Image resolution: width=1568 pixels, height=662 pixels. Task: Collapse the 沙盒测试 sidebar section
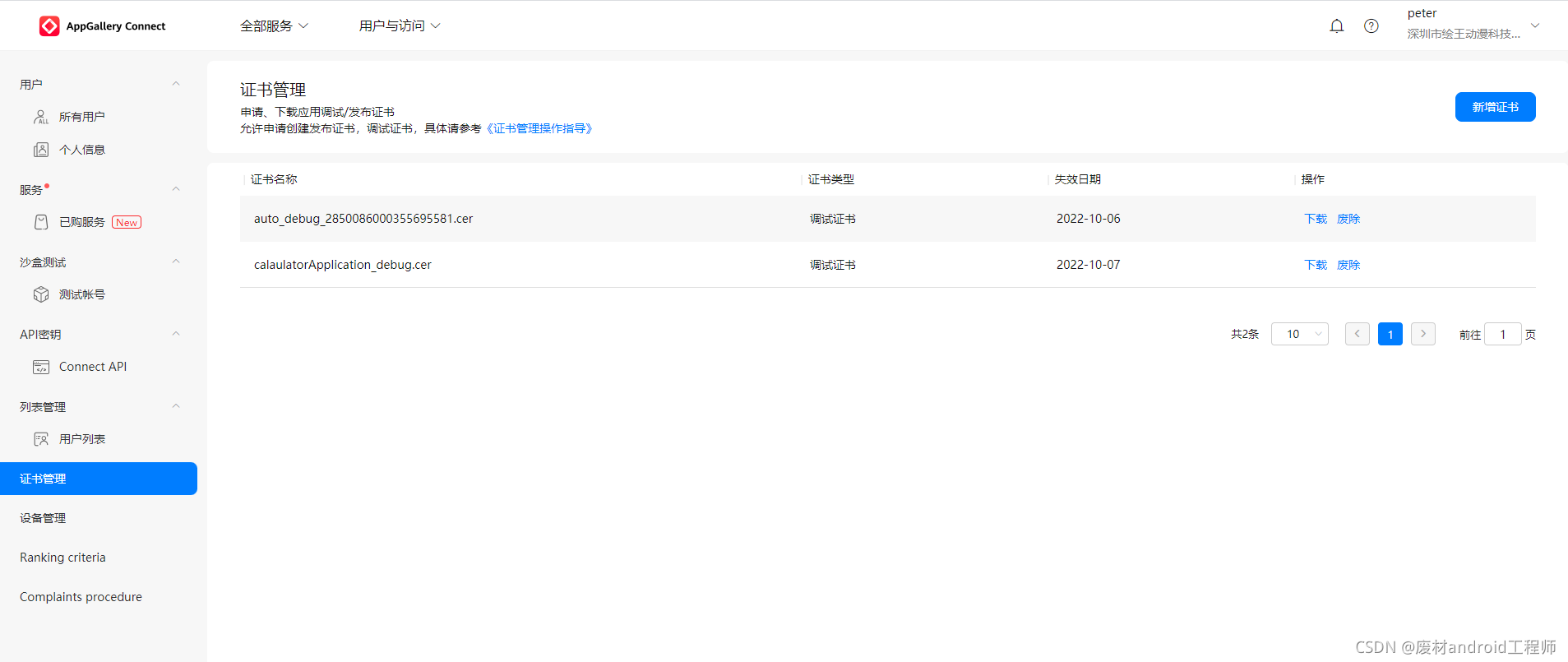coord(175,262)
